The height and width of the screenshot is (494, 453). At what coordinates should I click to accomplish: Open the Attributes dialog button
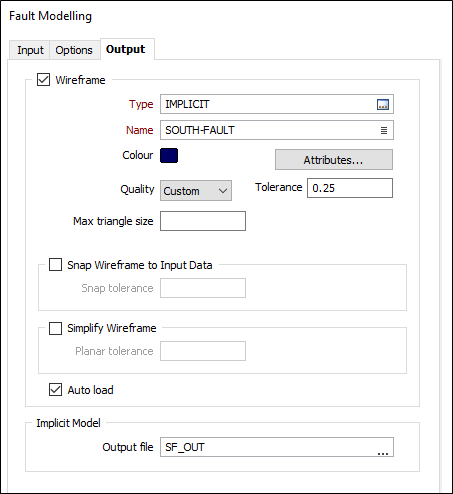click(x=334, y=160)
